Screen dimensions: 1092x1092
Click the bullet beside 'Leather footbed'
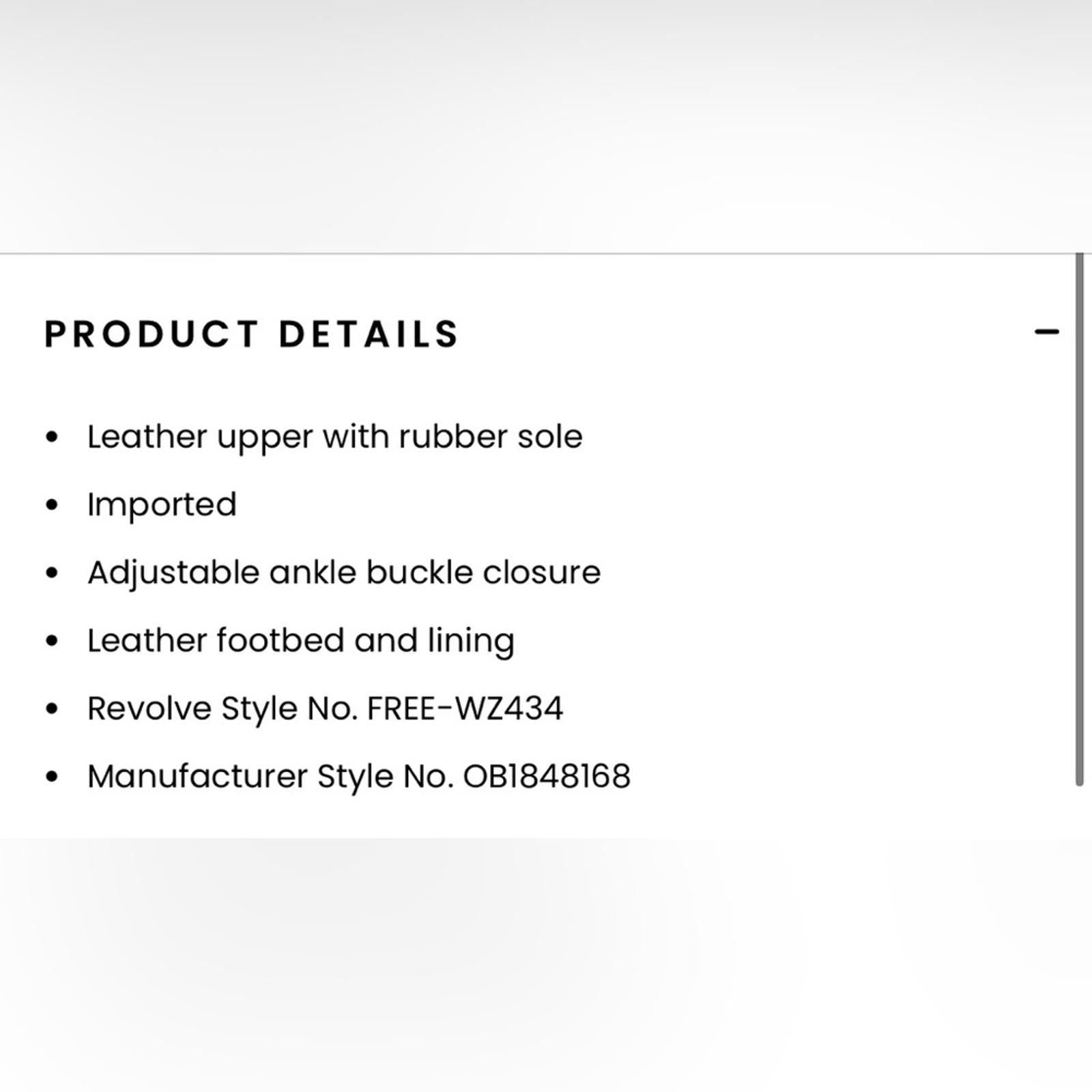point(52,641)
